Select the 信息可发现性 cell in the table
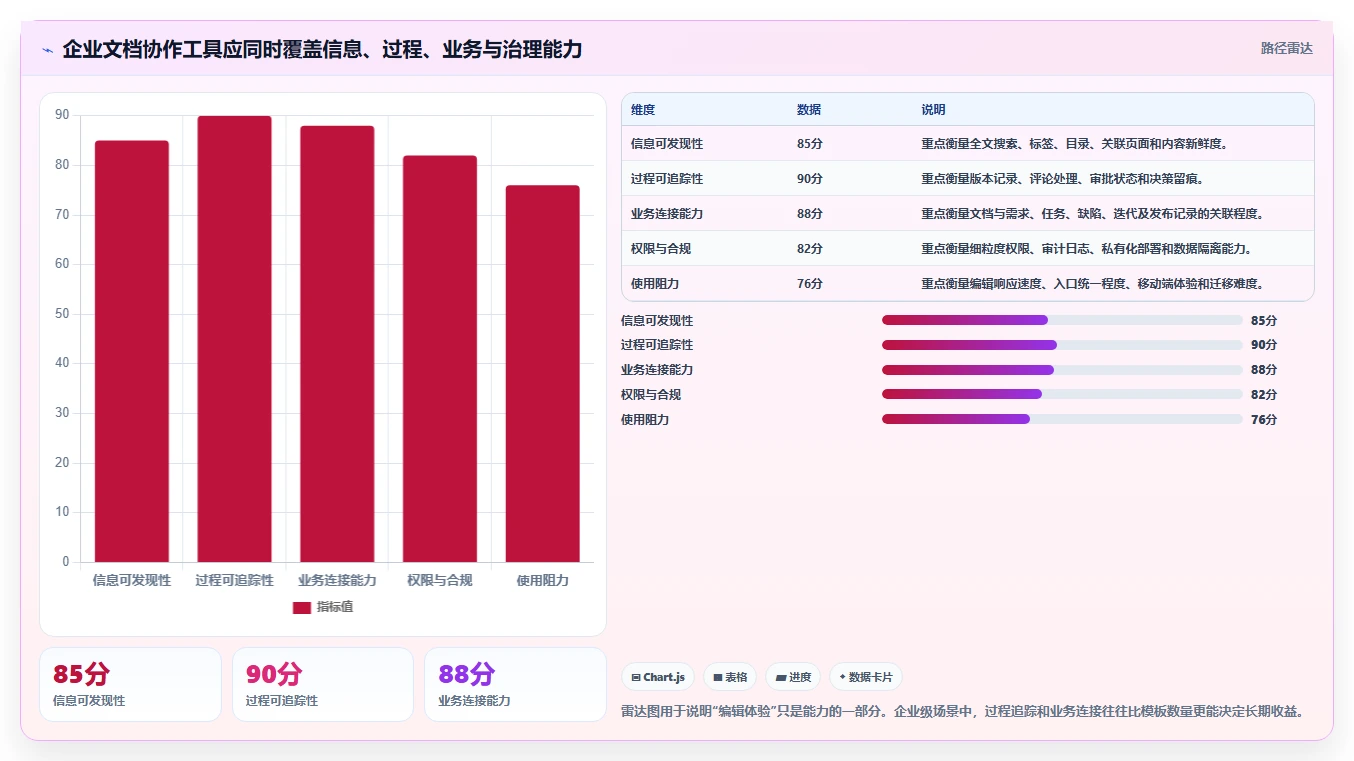This screenshot has height=761, width=1354. click(667, 144)
